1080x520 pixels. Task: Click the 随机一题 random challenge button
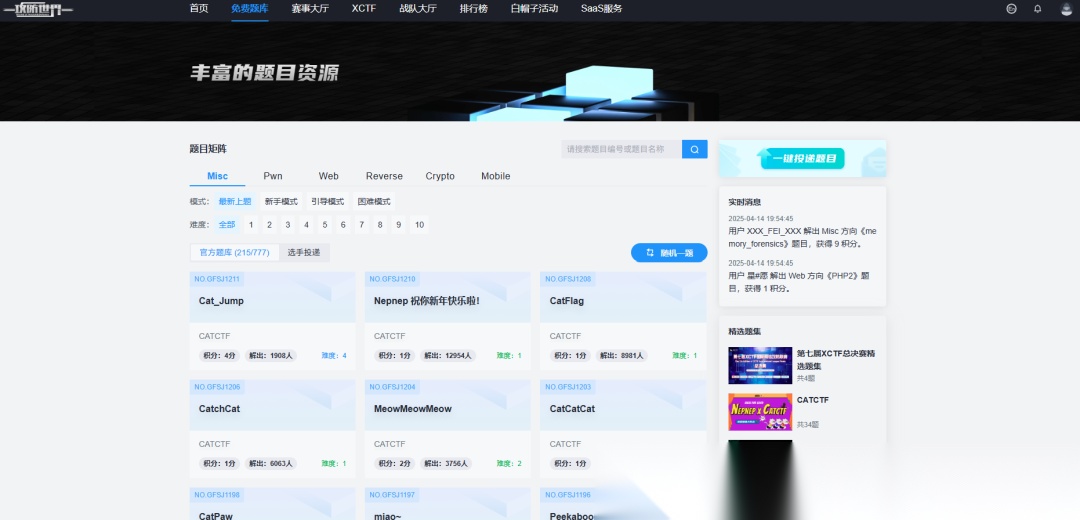coord(669,253)
